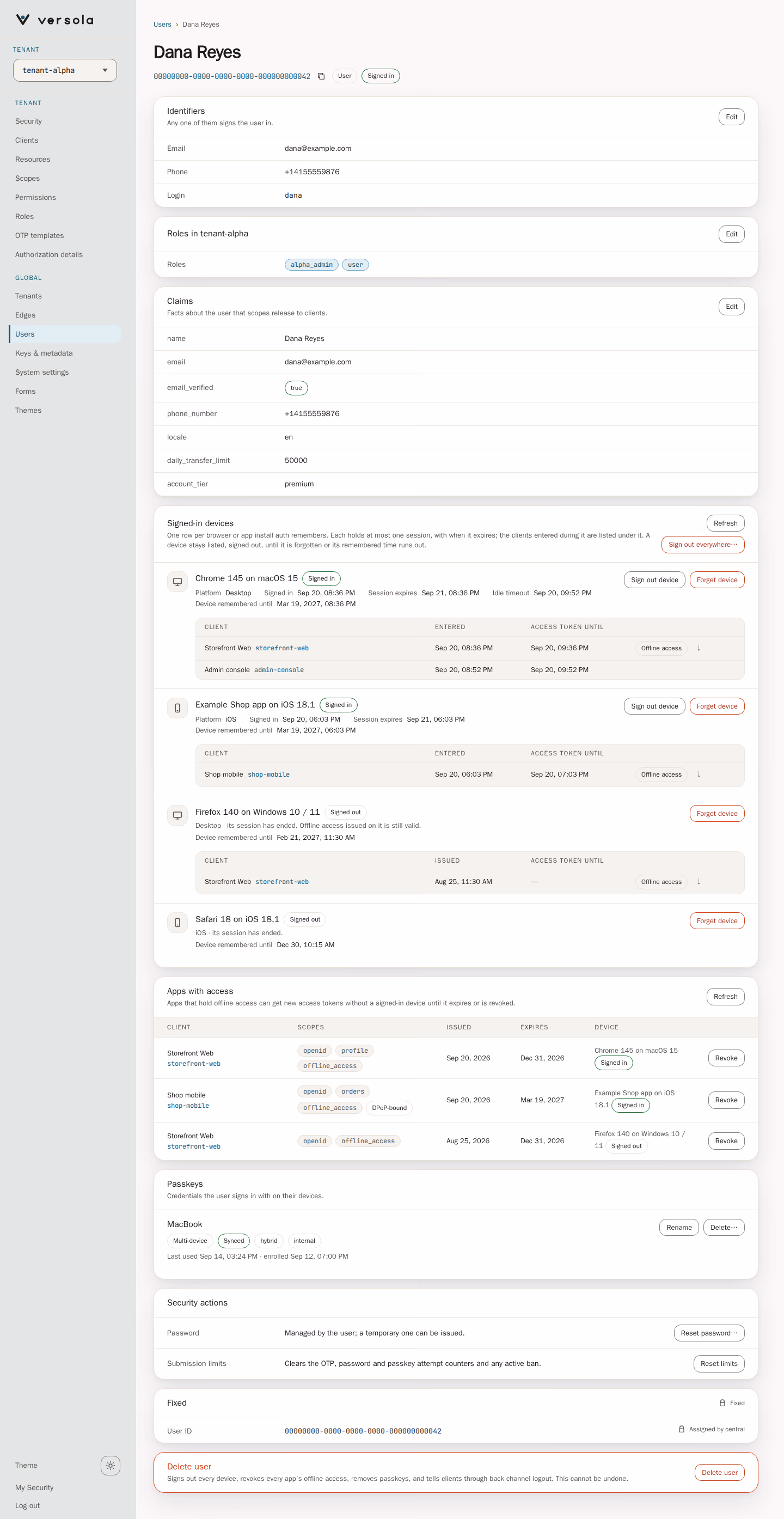Click the desktop icon beside Firefox 140 device
This screenshot has height=1519, width=784.
(x=177, y=815)
